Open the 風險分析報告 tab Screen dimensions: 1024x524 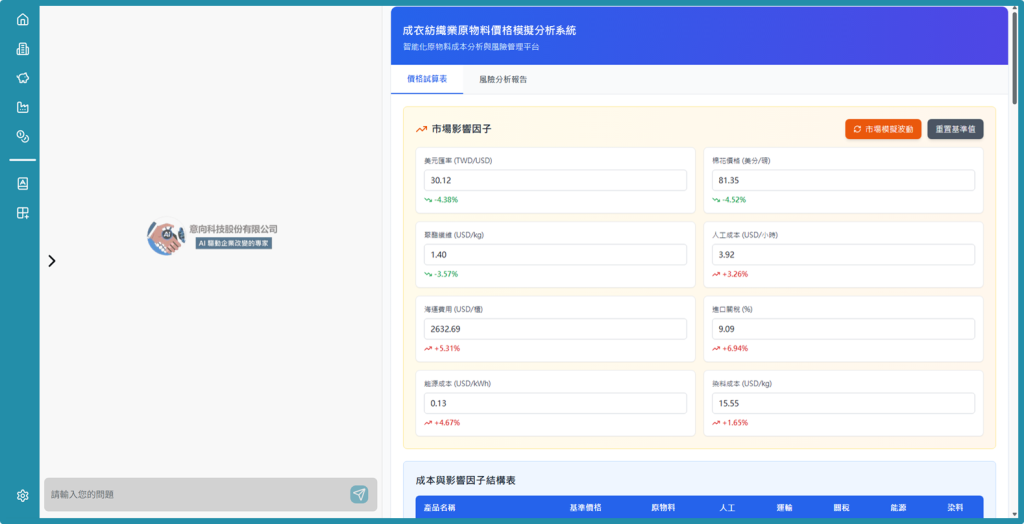click(502, 79)
